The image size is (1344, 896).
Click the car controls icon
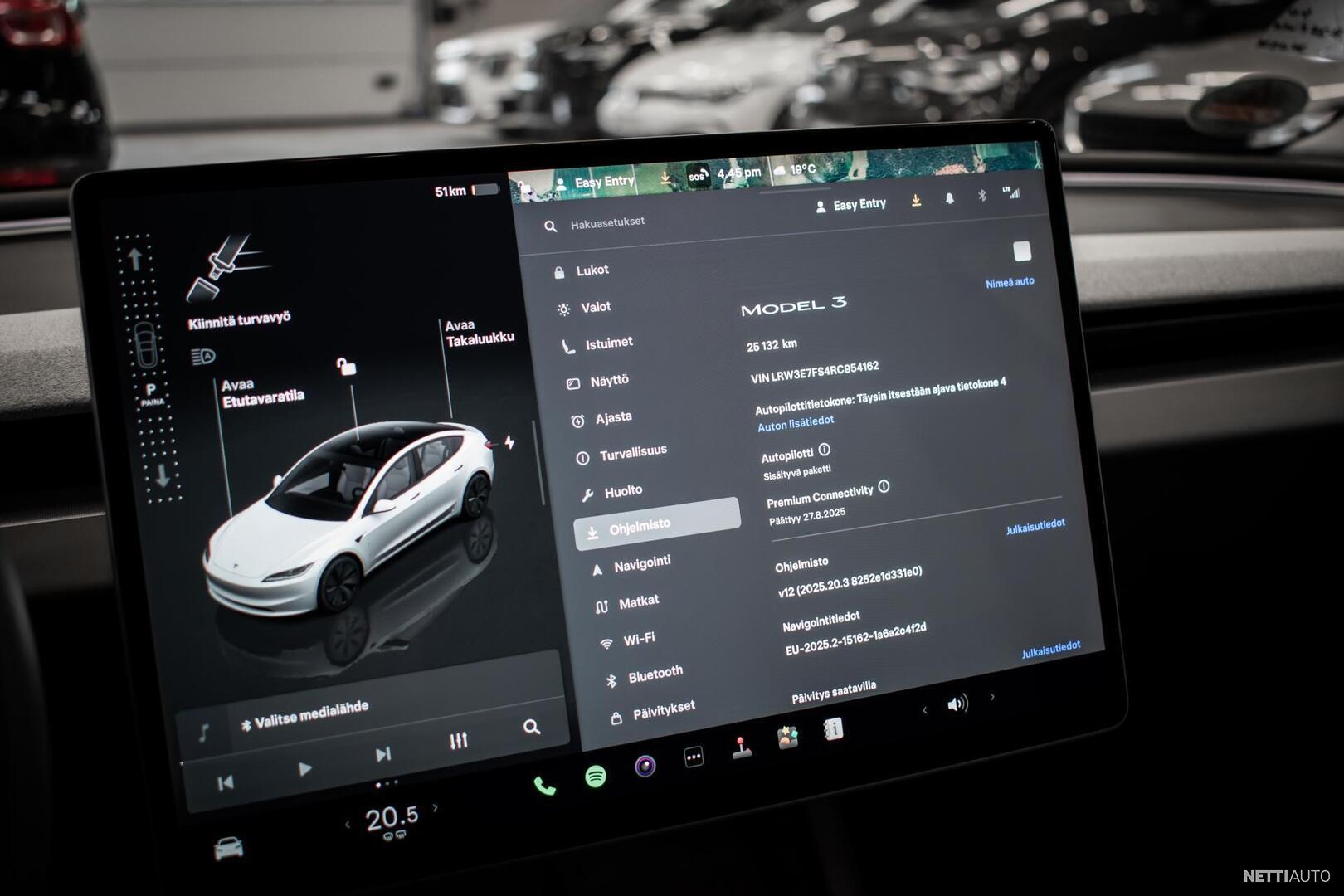pos(228,849)
